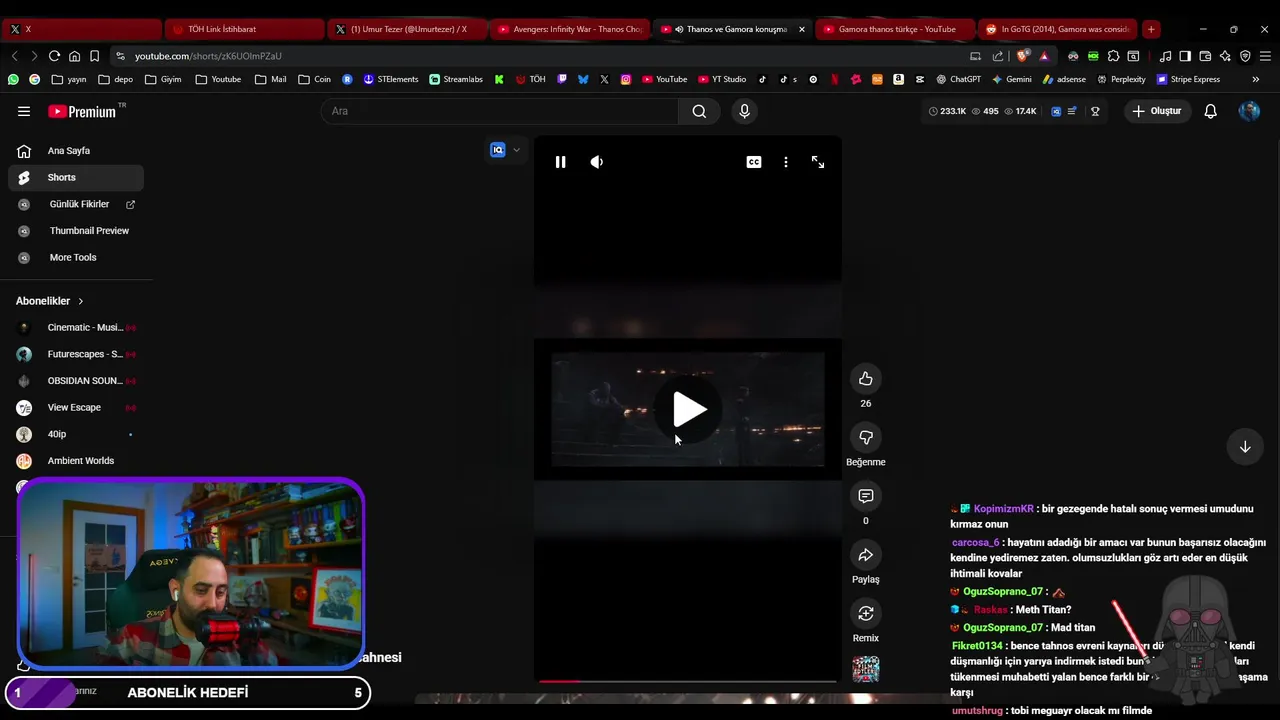Seek using the Shorts progress bar
The width and height of the screenshot is (1280, 720).
[x=688, y=681]
